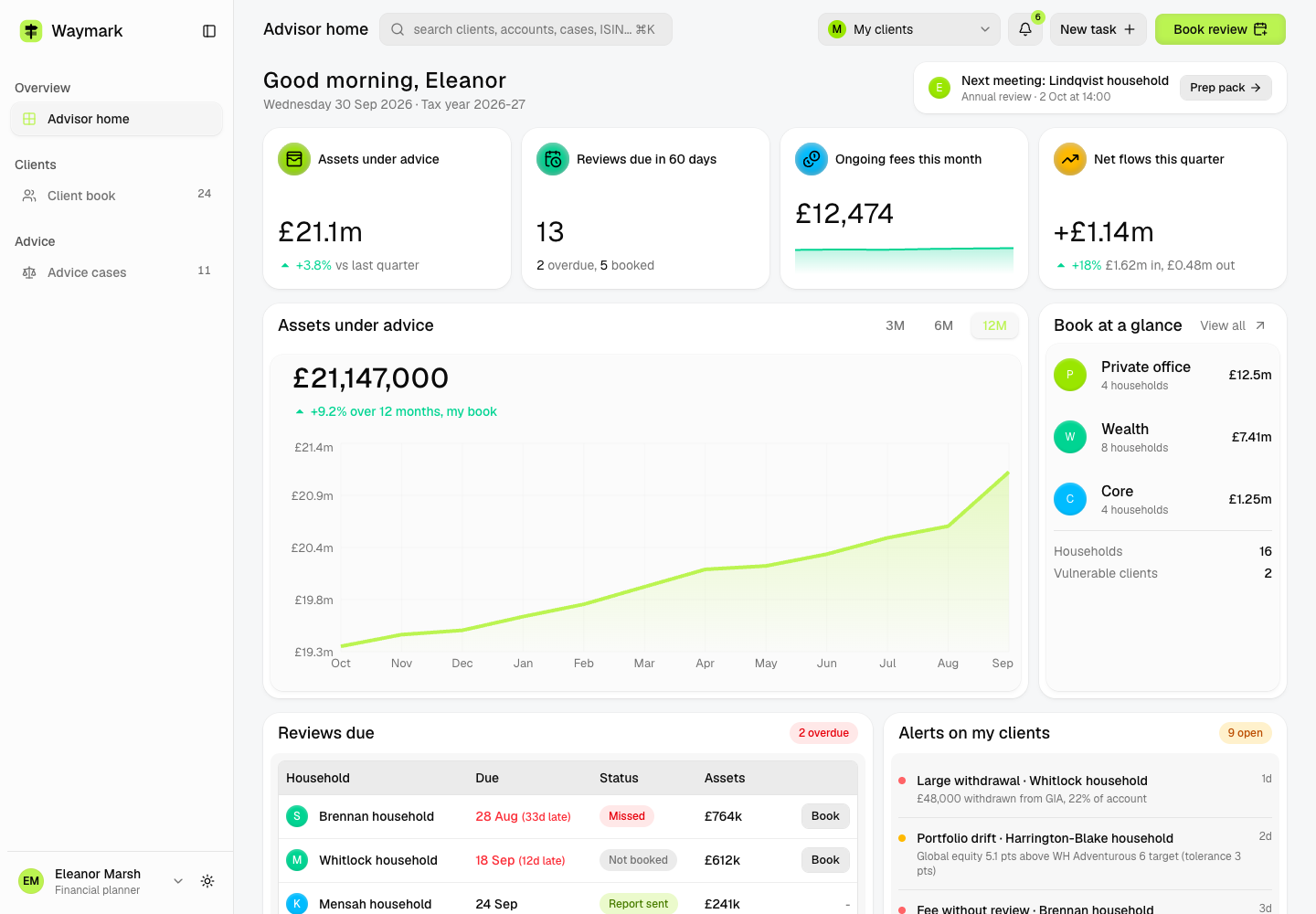Open My clients dropdown
This screenshot has height=914, width=1316.
(x=909, y=29)
